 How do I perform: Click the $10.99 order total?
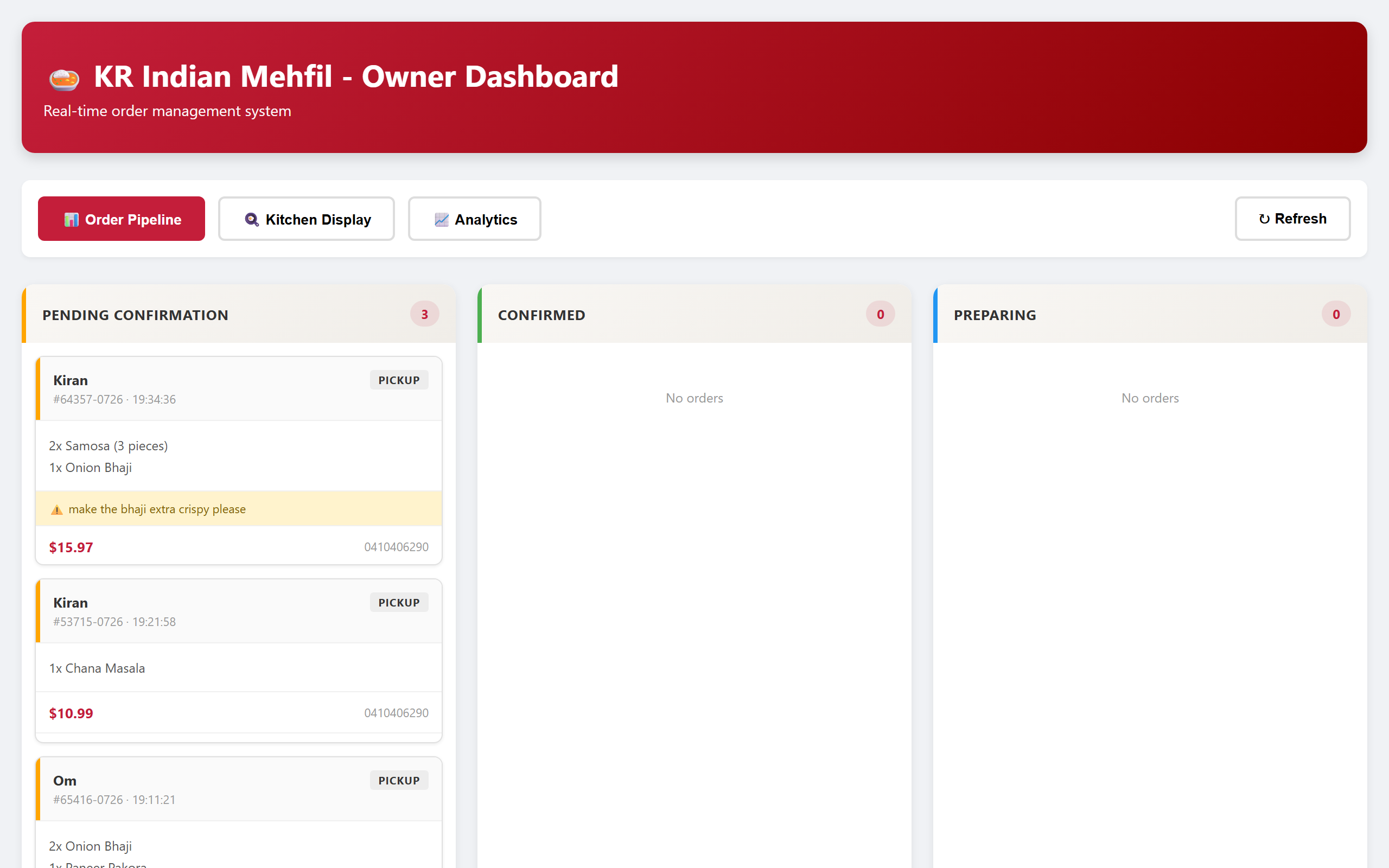click(x=71, y=713)
